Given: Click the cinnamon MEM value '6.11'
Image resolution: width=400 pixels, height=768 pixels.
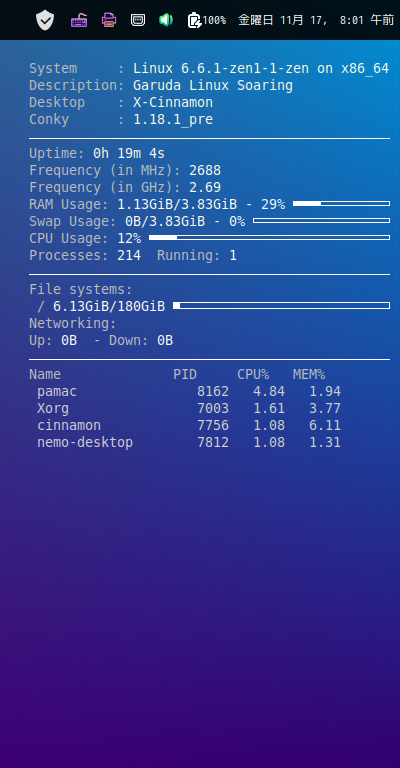Looking at the screenshot, I should (325, 426).
